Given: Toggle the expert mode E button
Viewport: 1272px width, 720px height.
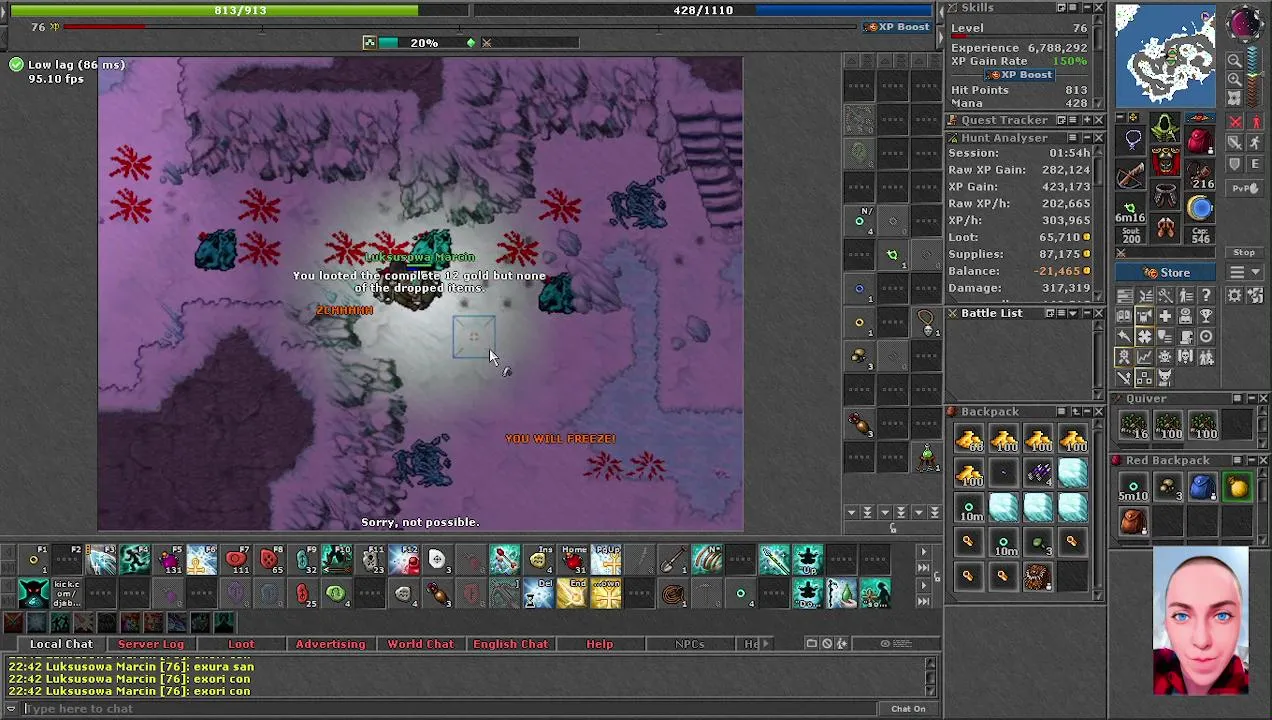Looking at the screenshot, I should [x=1255, y=163].
